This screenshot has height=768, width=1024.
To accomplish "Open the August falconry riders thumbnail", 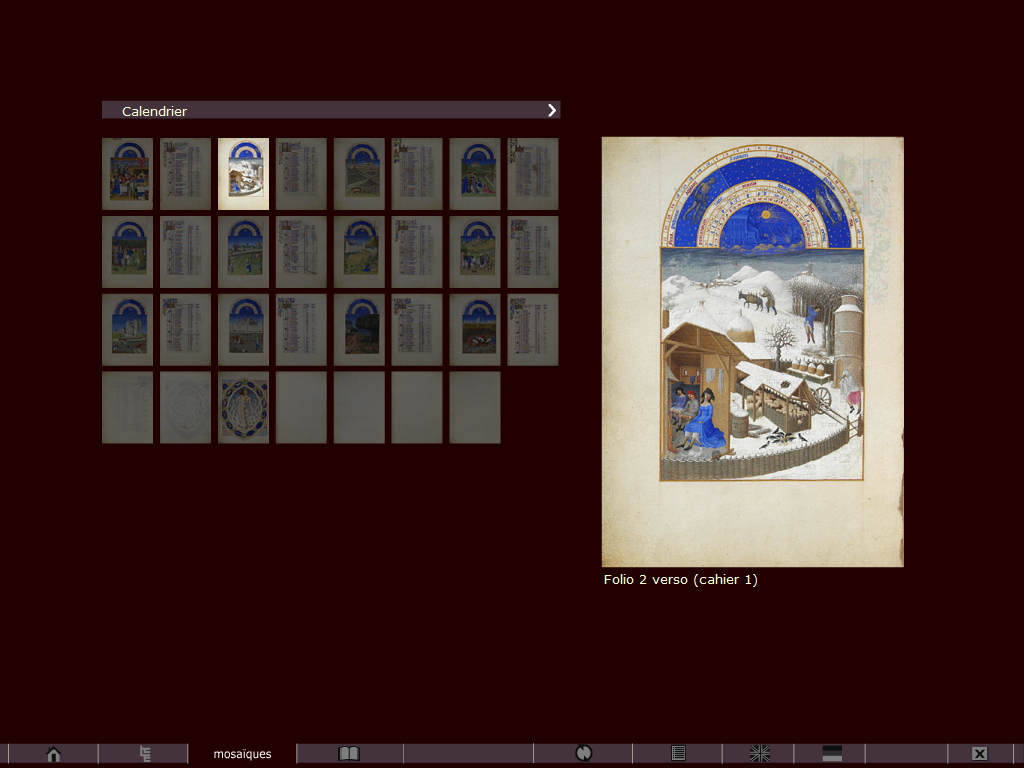I will point(475,252).
